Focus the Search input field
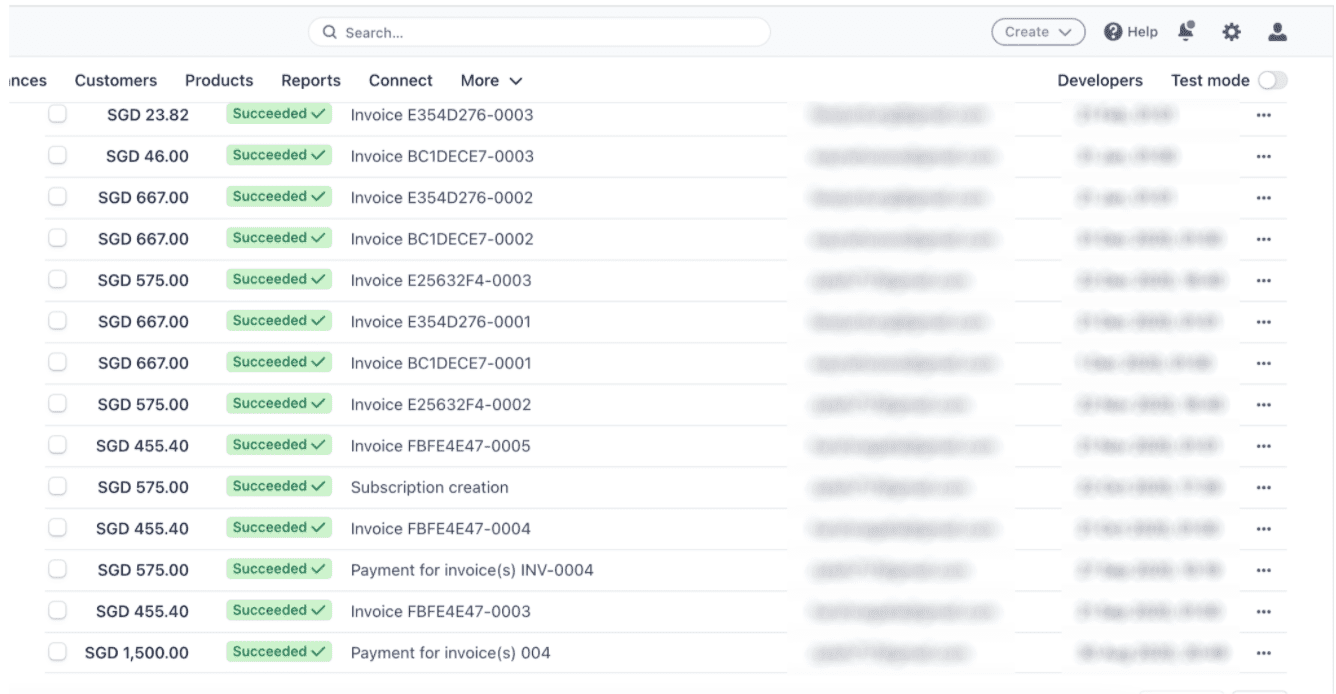 click(540, 32)
